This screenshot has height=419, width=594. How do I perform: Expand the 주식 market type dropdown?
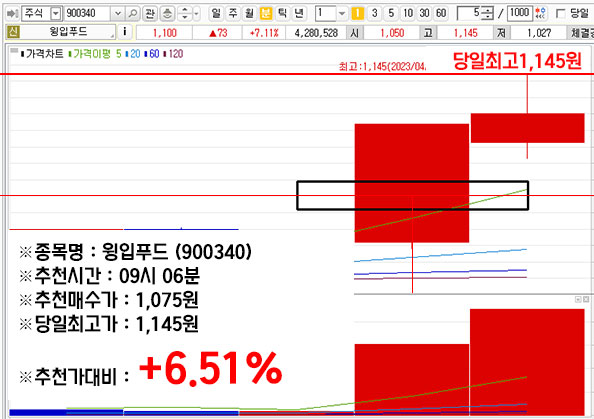pos(56,14)
